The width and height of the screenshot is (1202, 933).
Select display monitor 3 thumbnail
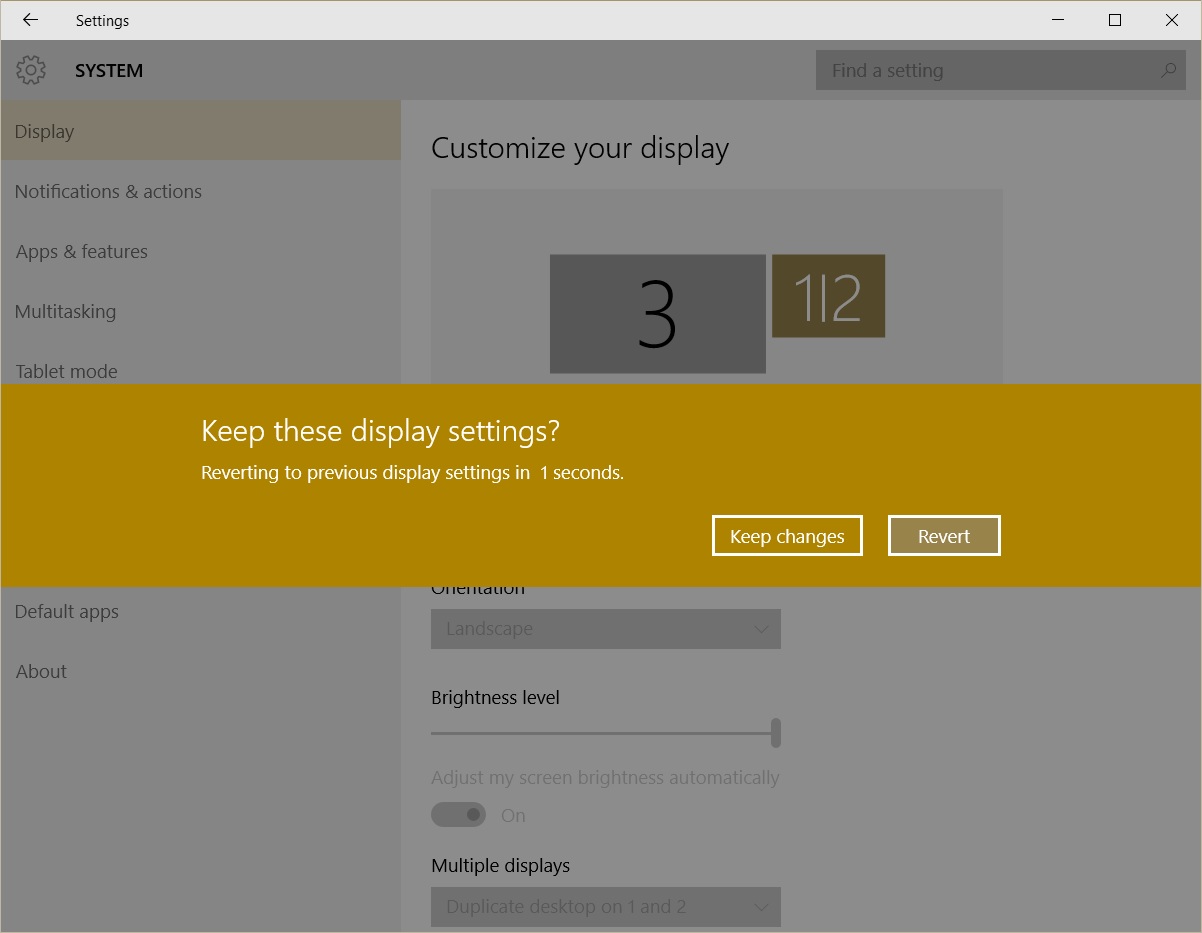pos(658,314)
